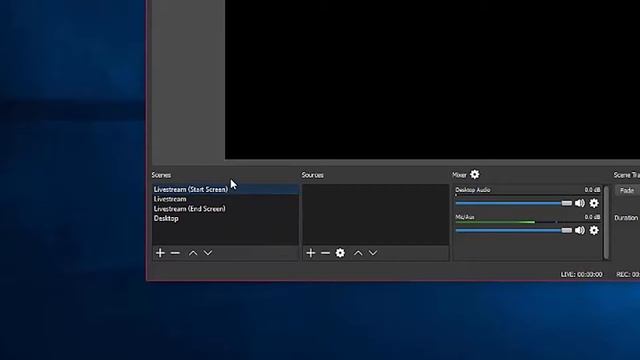Image resolution: width=640 pixels, height=360 pixels.
Task: Open the Mic/Aux settings gear
Action: tap(594, 230)
